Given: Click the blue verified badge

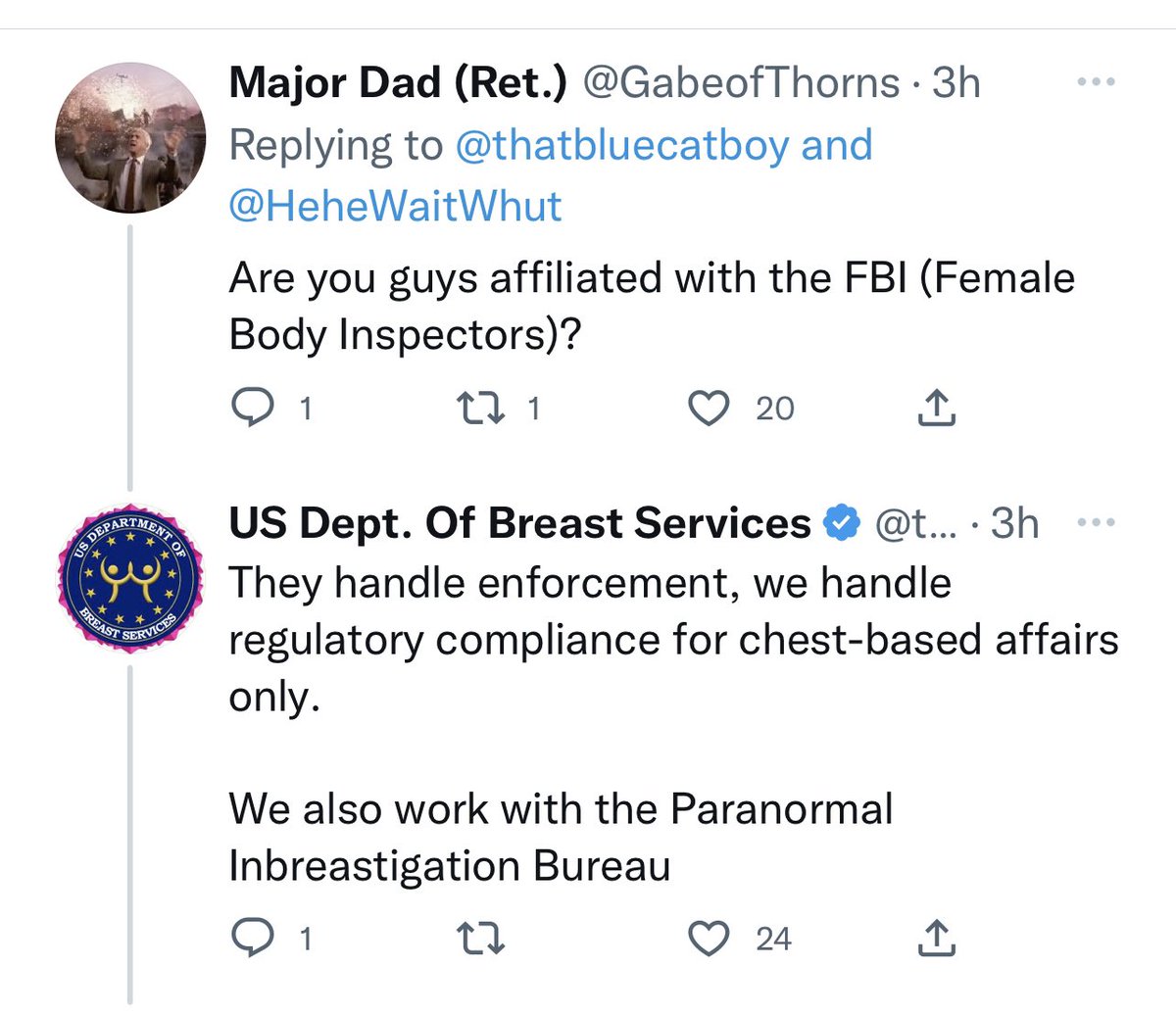Looking at the screenshot, I should point(840,524).
